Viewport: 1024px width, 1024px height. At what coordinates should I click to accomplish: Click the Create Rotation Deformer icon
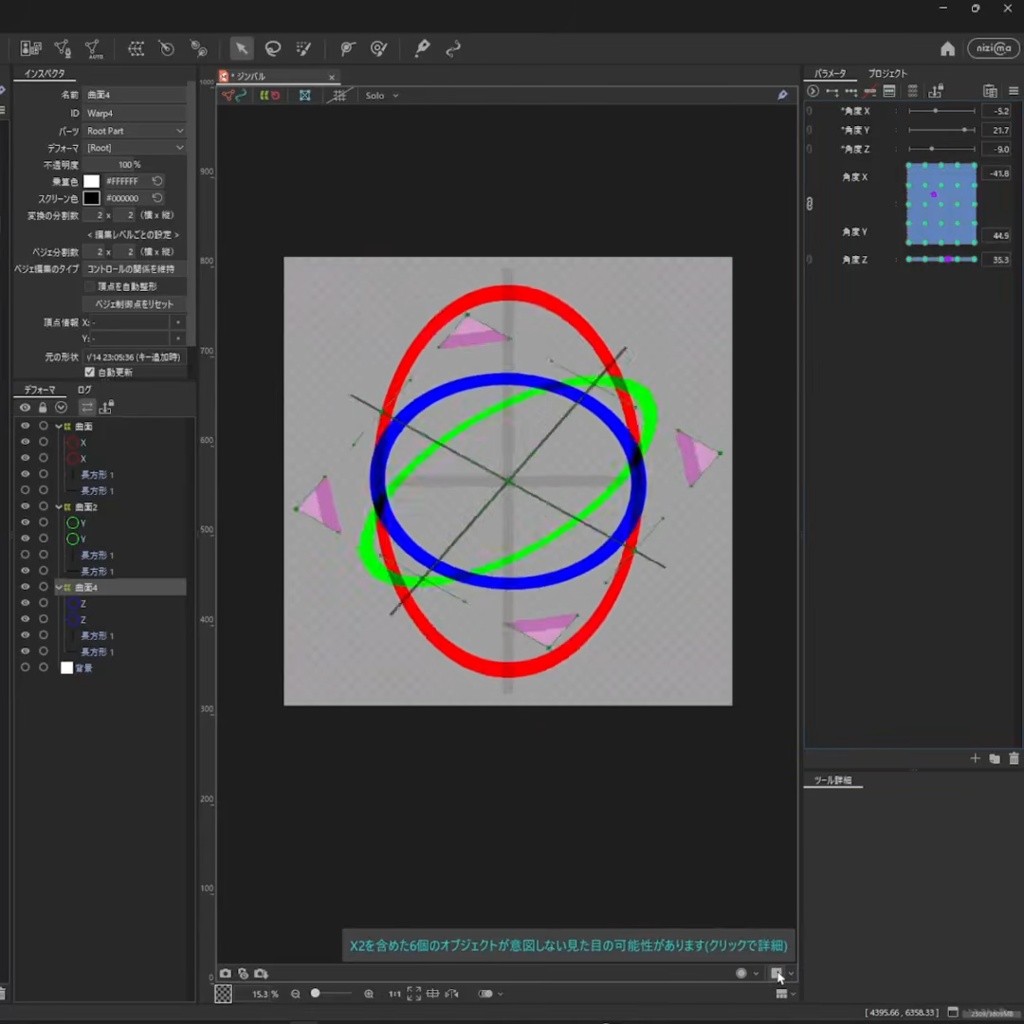[x=167, y=48]
